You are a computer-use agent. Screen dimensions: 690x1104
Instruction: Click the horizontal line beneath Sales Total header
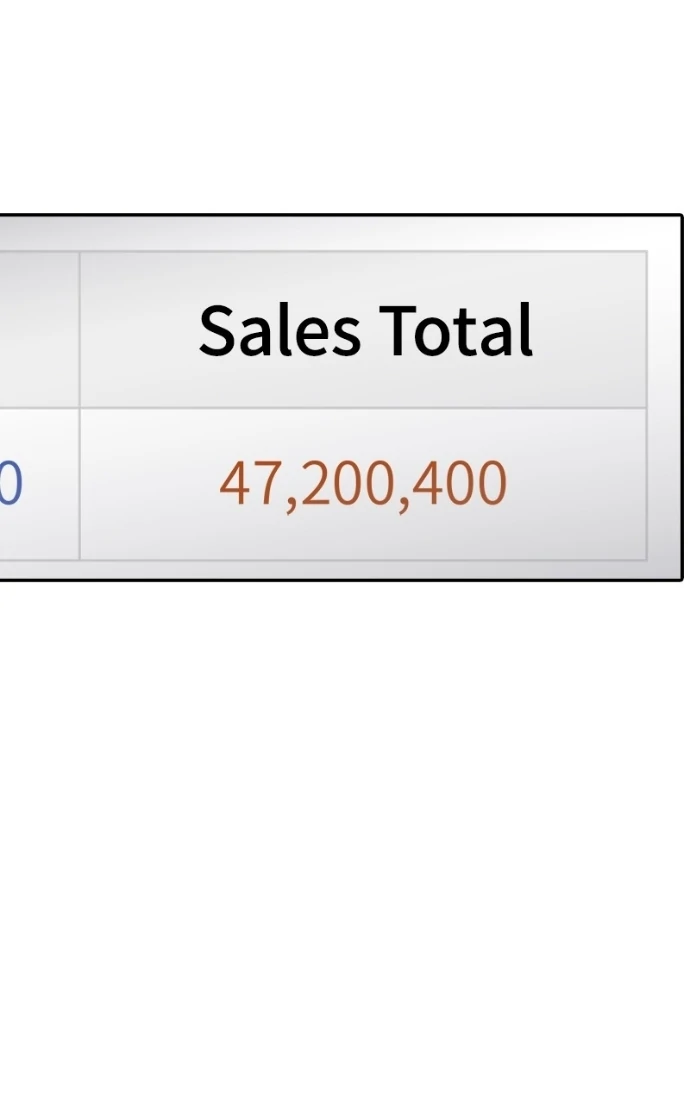[x=363, y=408]
